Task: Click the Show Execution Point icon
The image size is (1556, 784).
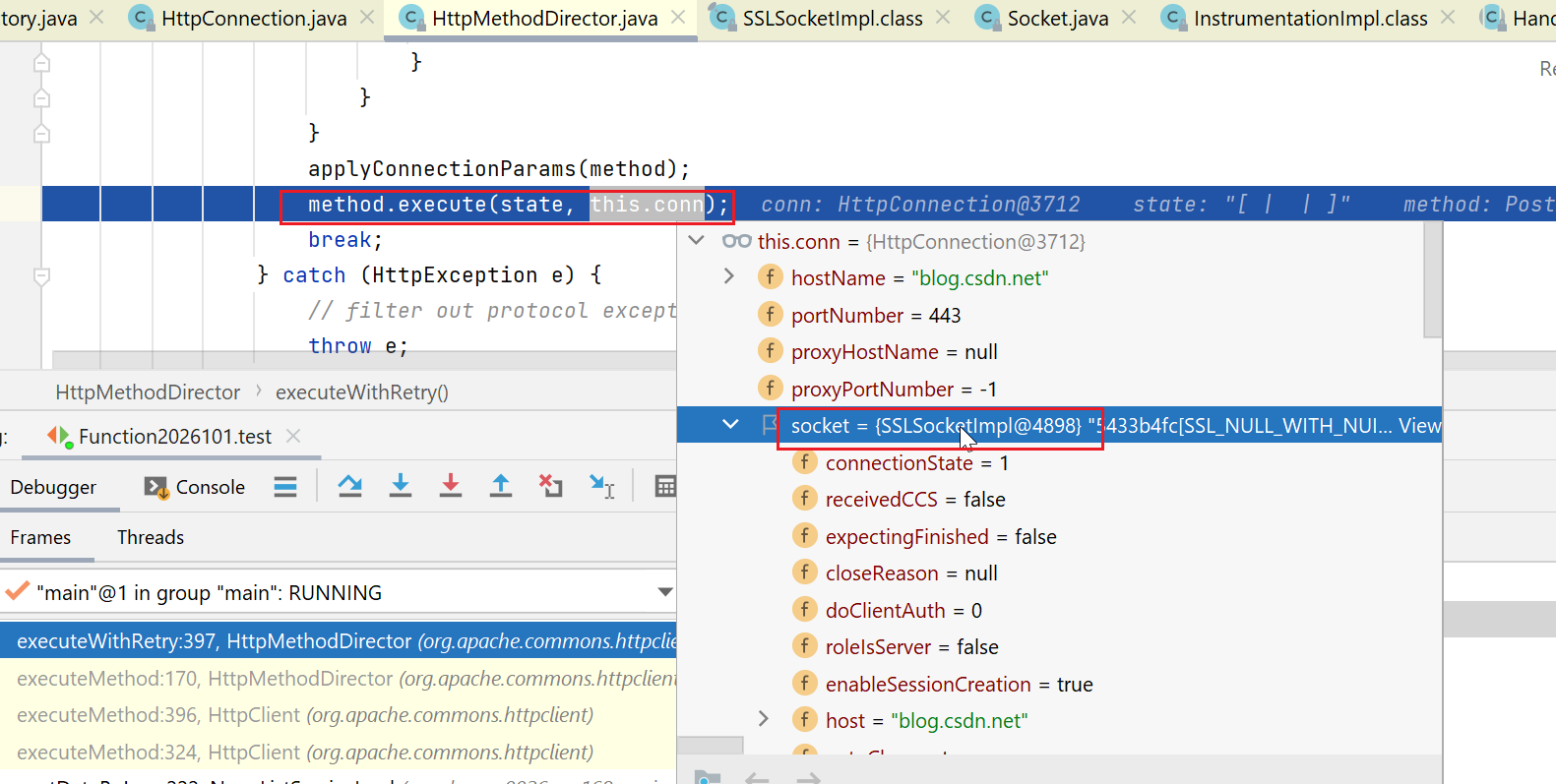Action: 285,486
